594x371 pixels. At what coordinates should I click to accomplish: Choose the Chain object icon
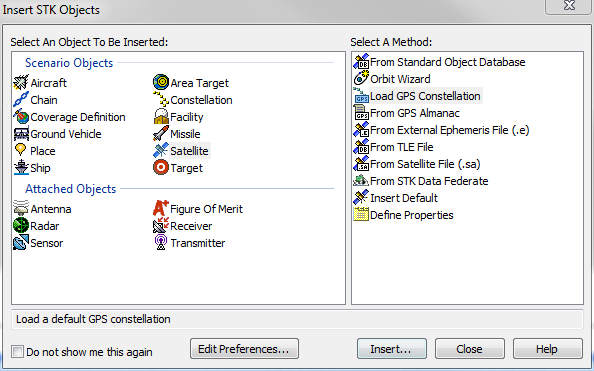pos(21,100)
